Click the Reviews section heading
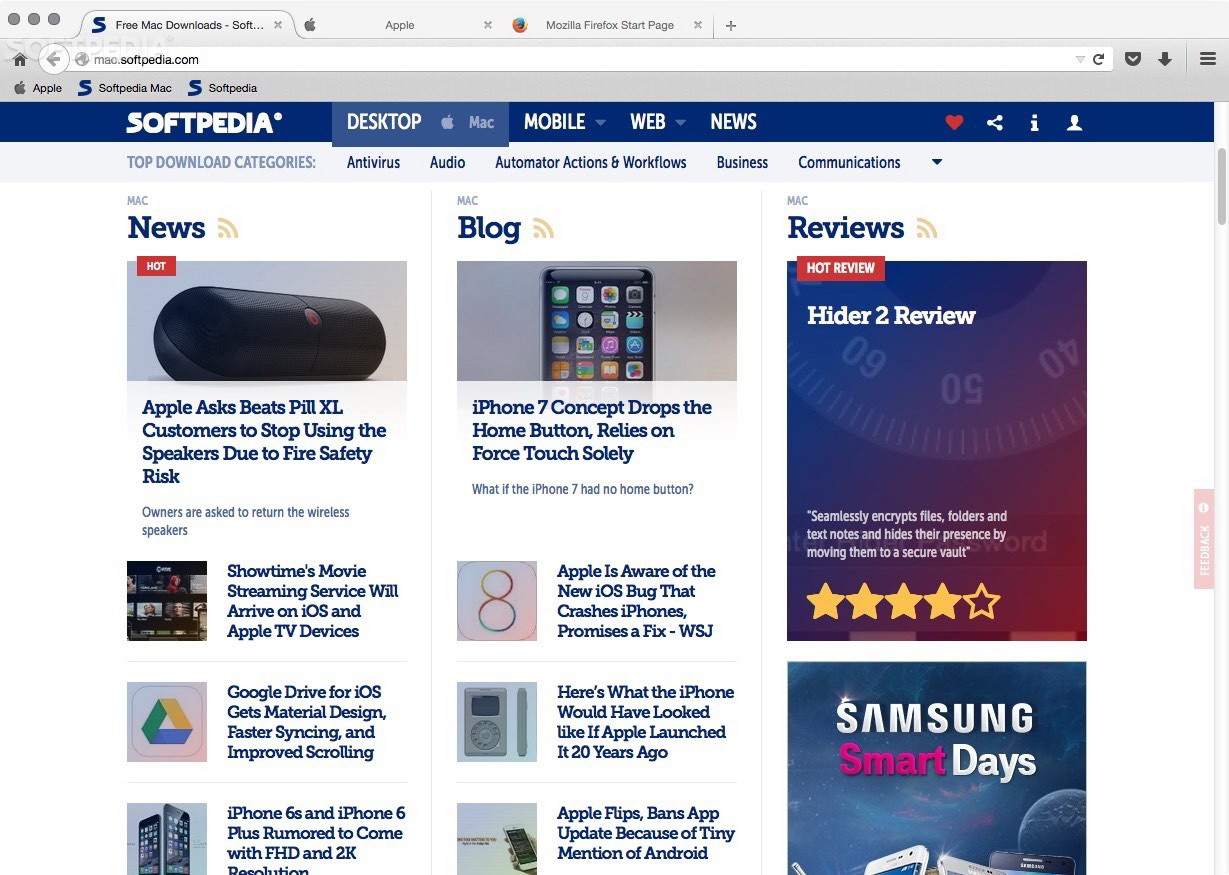This screenshot has width=1229, height=875. 846,228
